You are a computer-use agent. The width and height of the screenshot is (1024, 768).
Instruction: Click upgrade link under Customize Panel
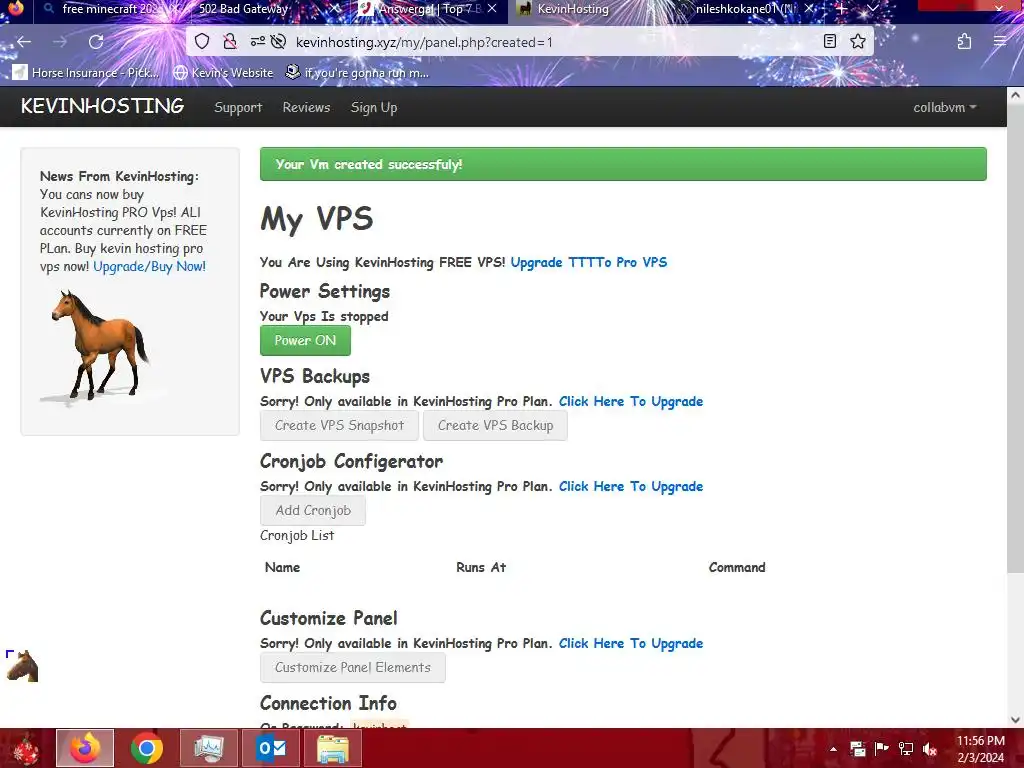pyautogui.click(x=631, y=643)
